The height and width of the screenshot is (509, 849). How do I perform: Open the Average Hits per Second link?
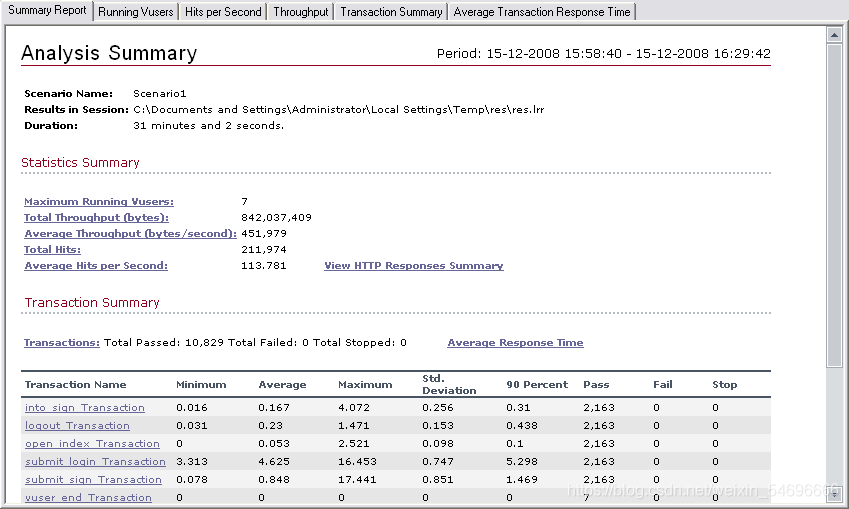[x=96, y=265]
